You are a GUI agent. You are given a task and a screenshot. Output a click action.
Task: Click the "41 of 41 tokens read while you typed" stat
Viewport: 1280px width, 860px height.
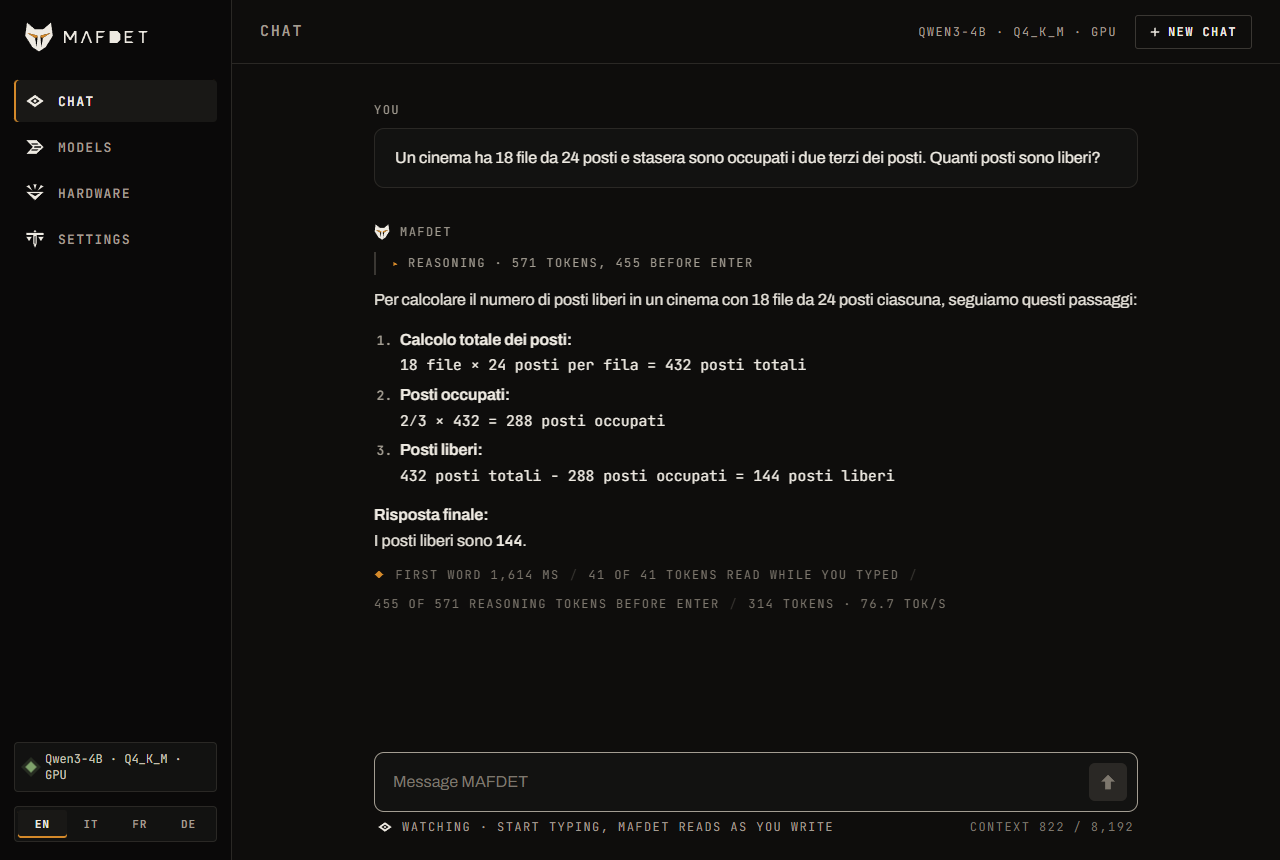pos(744,575)
